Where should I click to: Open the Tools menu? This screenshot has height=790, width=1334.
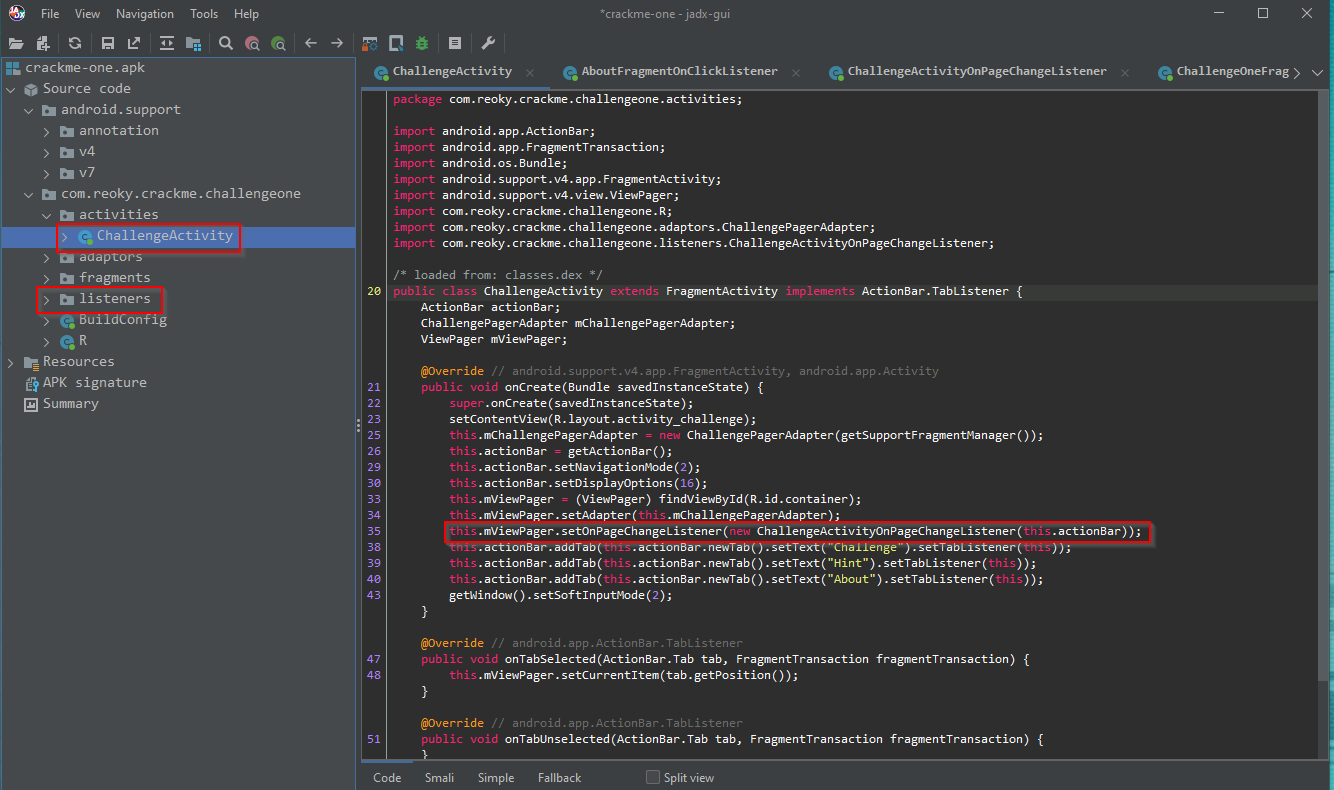204,14
